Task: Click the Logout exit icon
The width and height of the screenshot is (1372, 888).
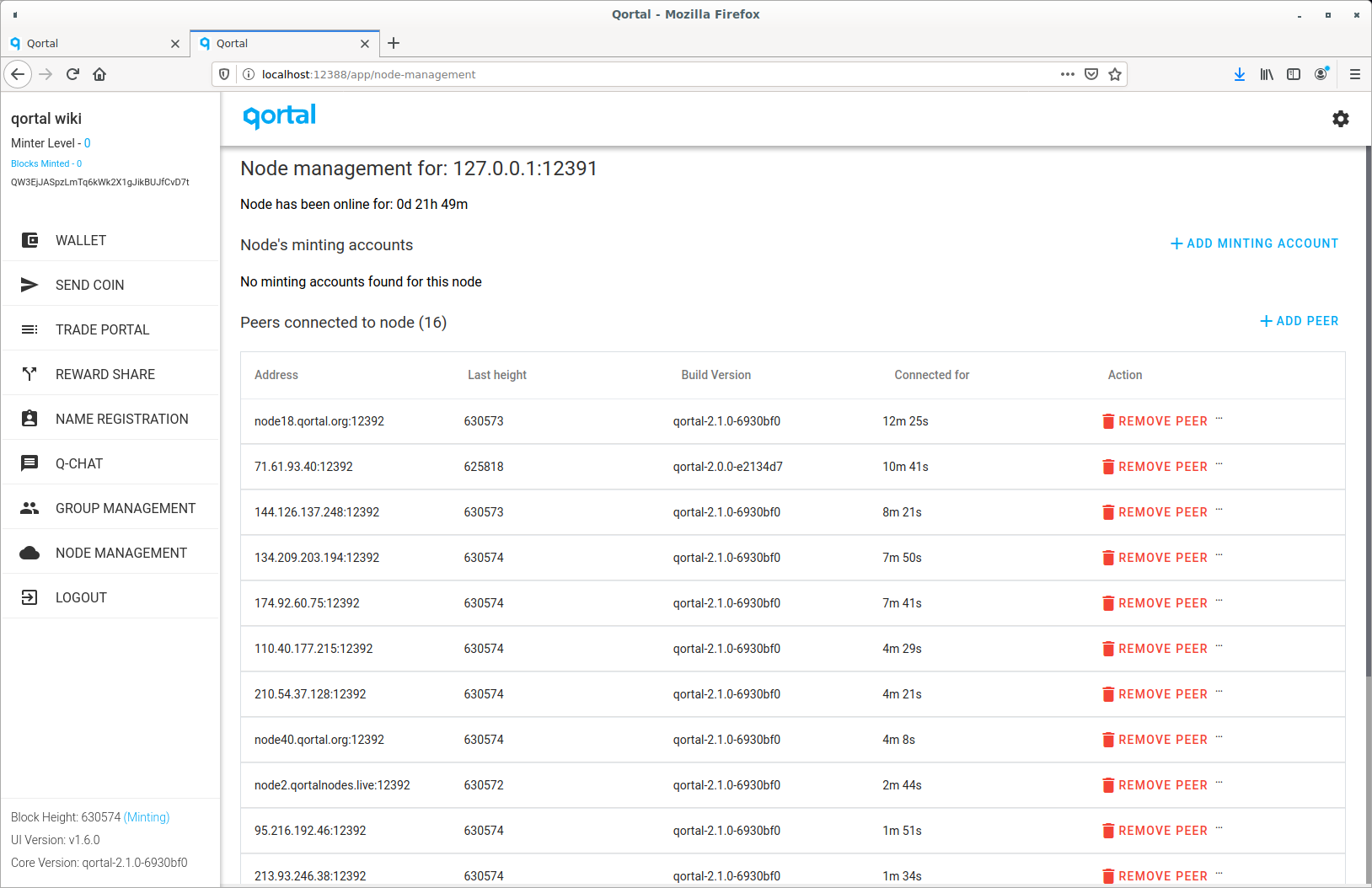Action: 29,597
